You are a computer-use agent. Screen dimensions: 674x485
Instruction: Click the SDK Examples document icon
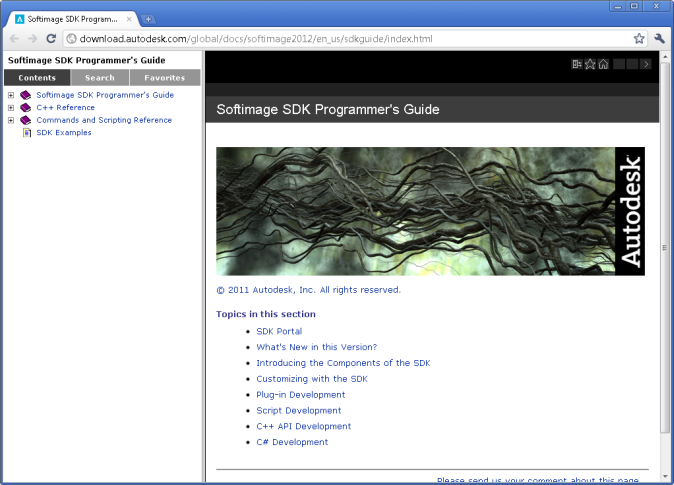click(26, 133)
